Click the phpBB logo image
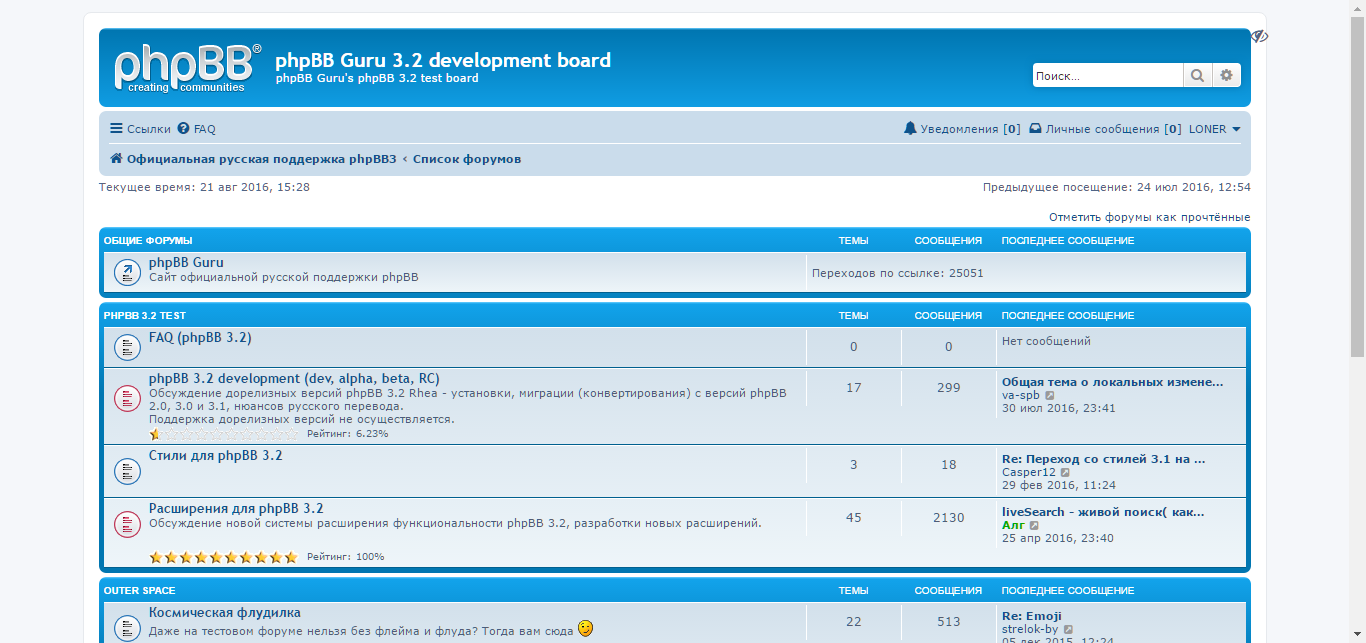Viewport: 1366px width, 643px height. coord(187,68)
